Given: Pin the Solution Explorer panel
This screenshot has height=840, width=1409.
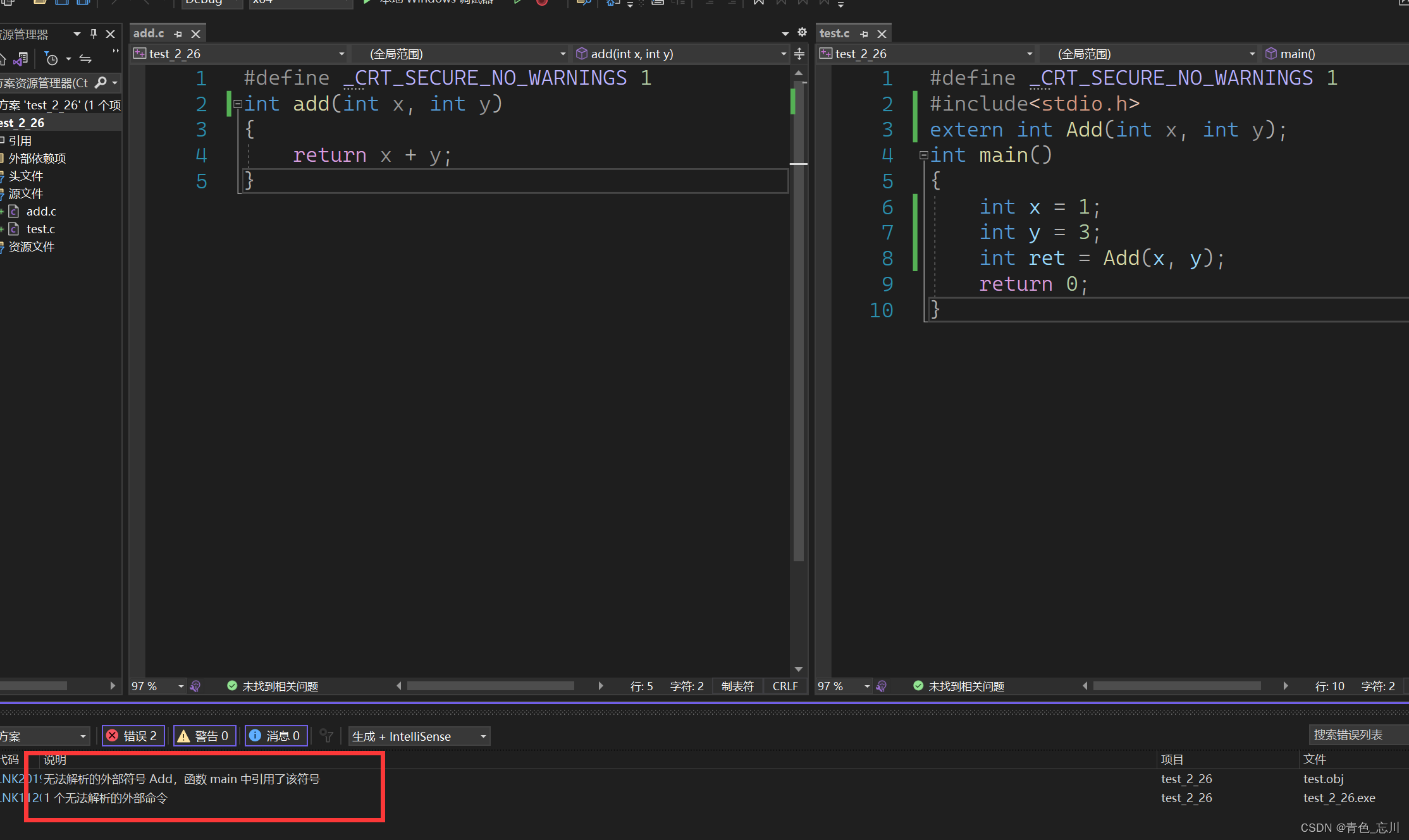Looking at the screenshot, I should point(94,34).
